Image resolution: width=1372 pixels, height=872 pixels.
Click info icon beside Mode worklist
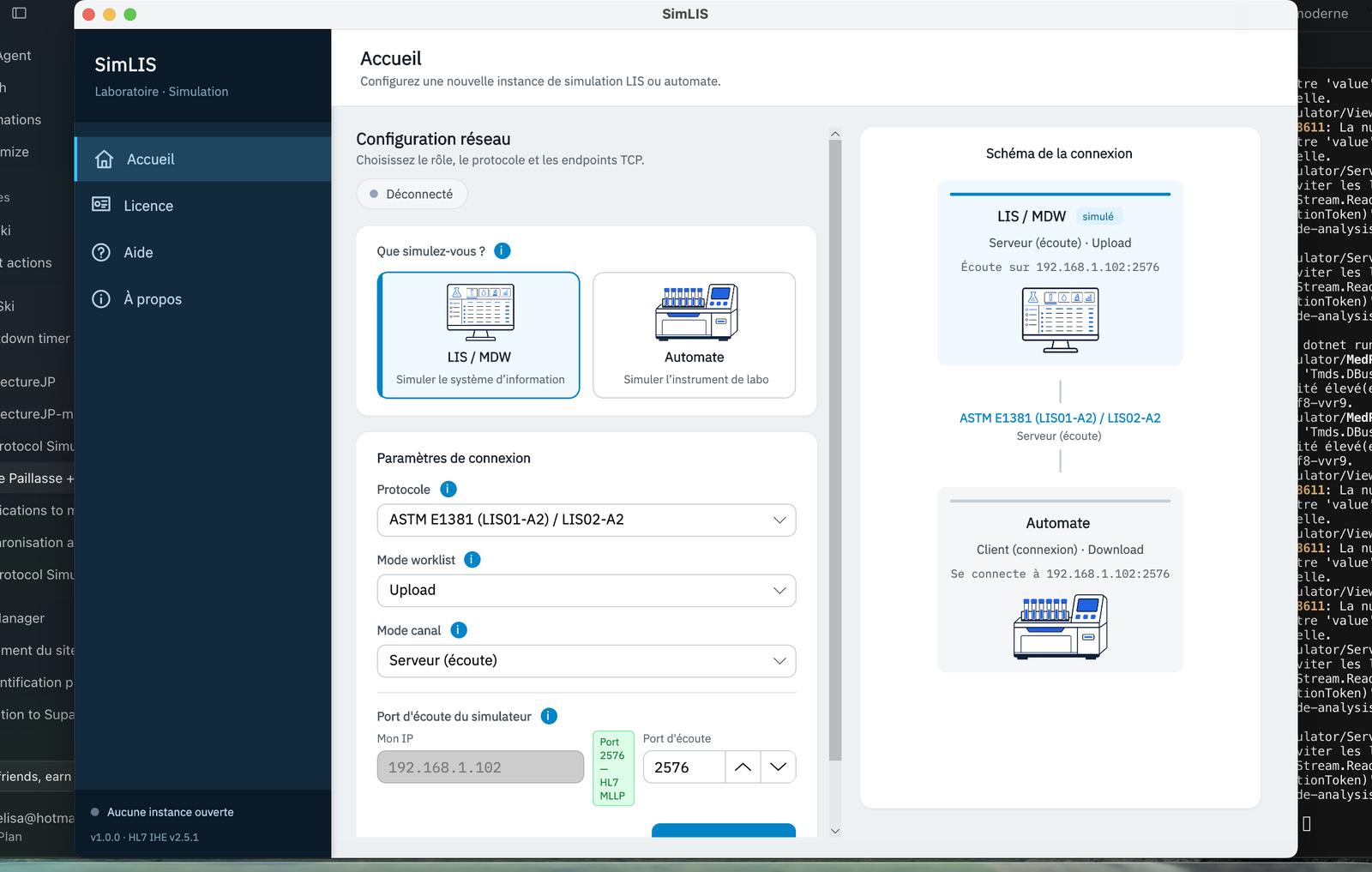(x=472, y=559)
